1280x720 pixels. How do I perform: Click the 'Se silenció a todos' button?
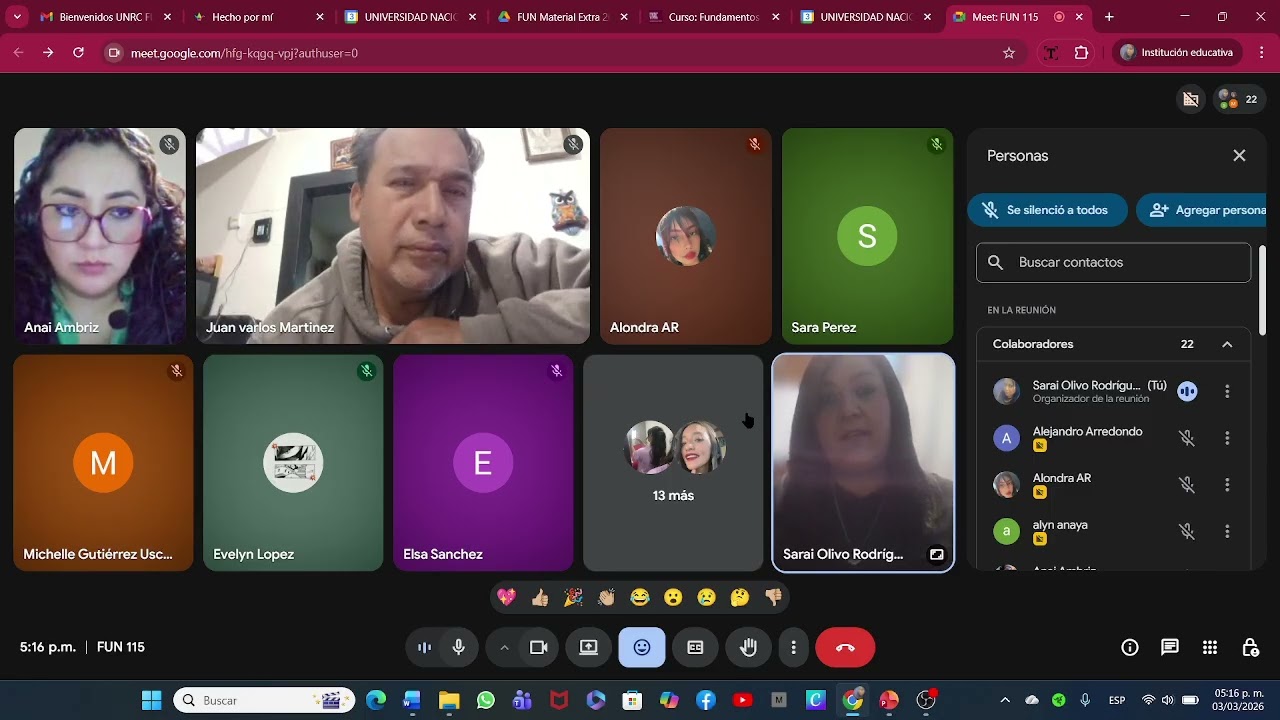pyautogui.click(x=1047, y=210)
